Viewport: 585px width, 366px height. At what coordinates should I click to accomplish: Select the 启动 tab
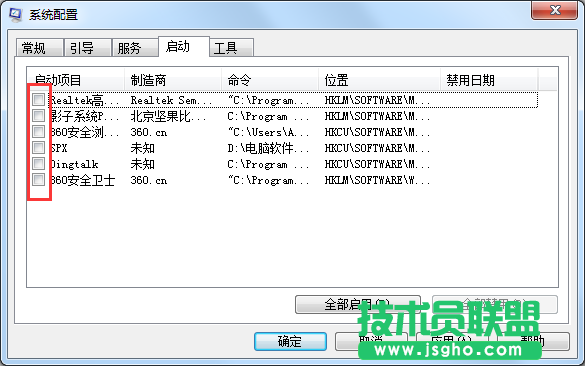point(184,47)
